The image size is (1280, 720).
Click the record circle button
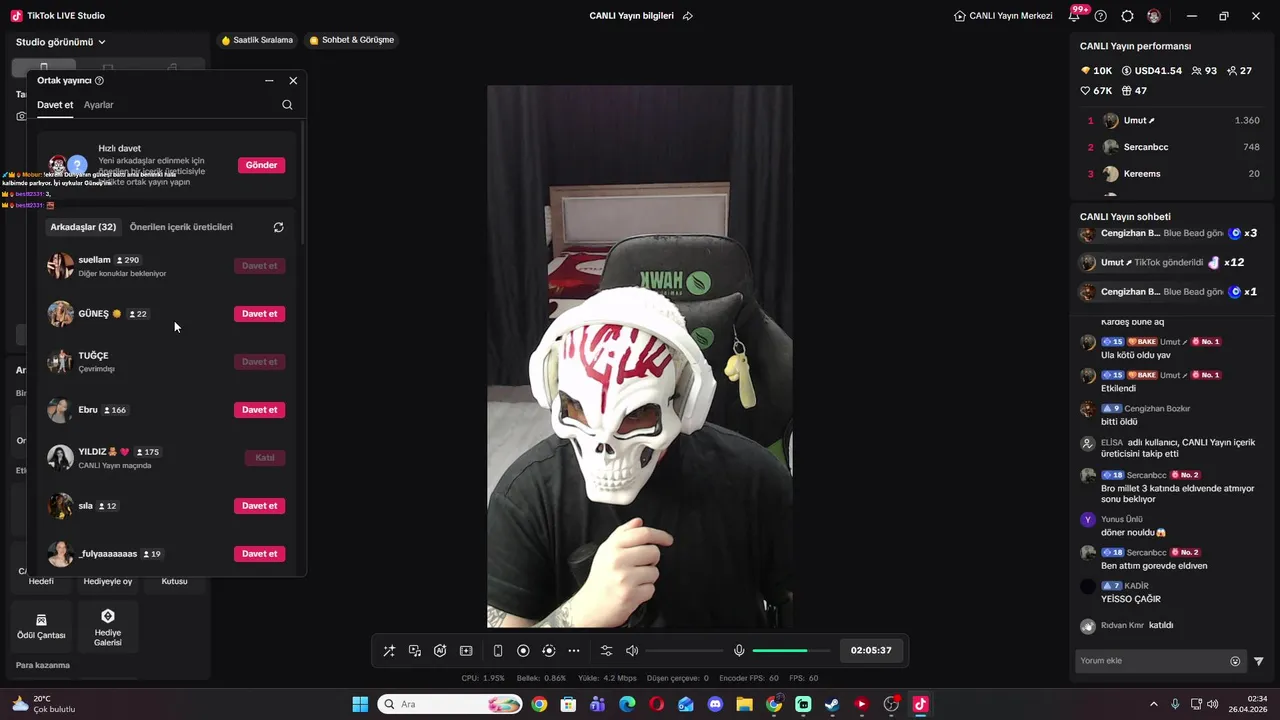pos(523,651)
